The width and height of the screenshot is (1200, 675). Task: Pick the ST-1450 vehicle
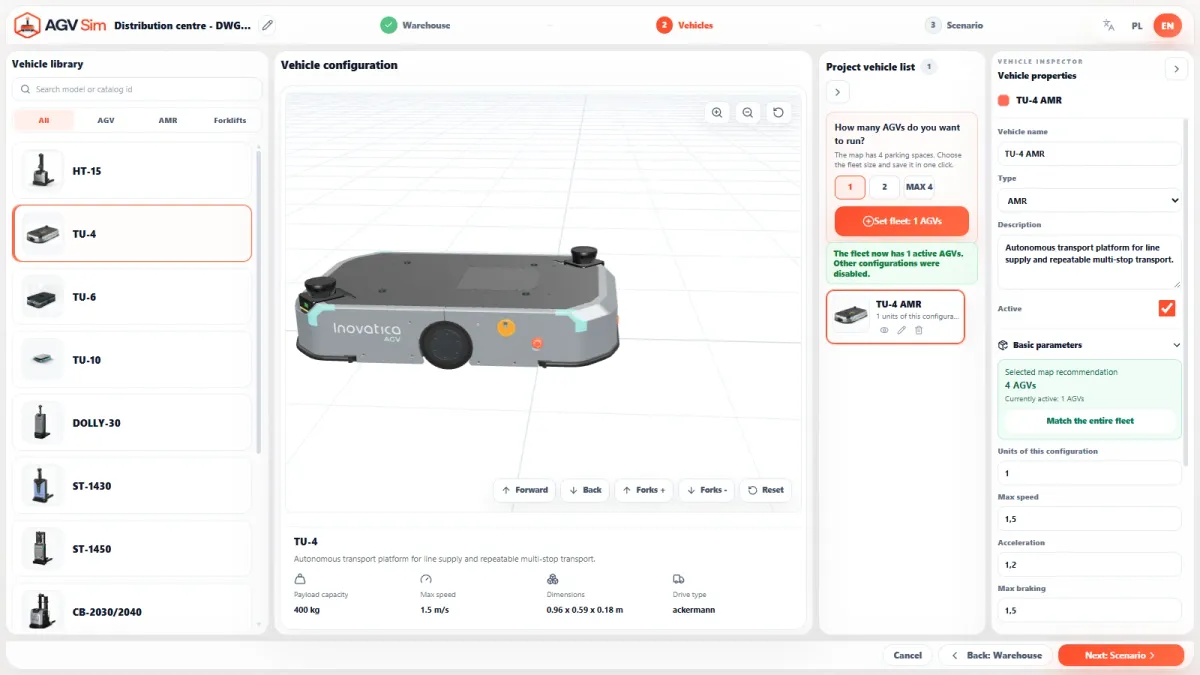(132, 549)
